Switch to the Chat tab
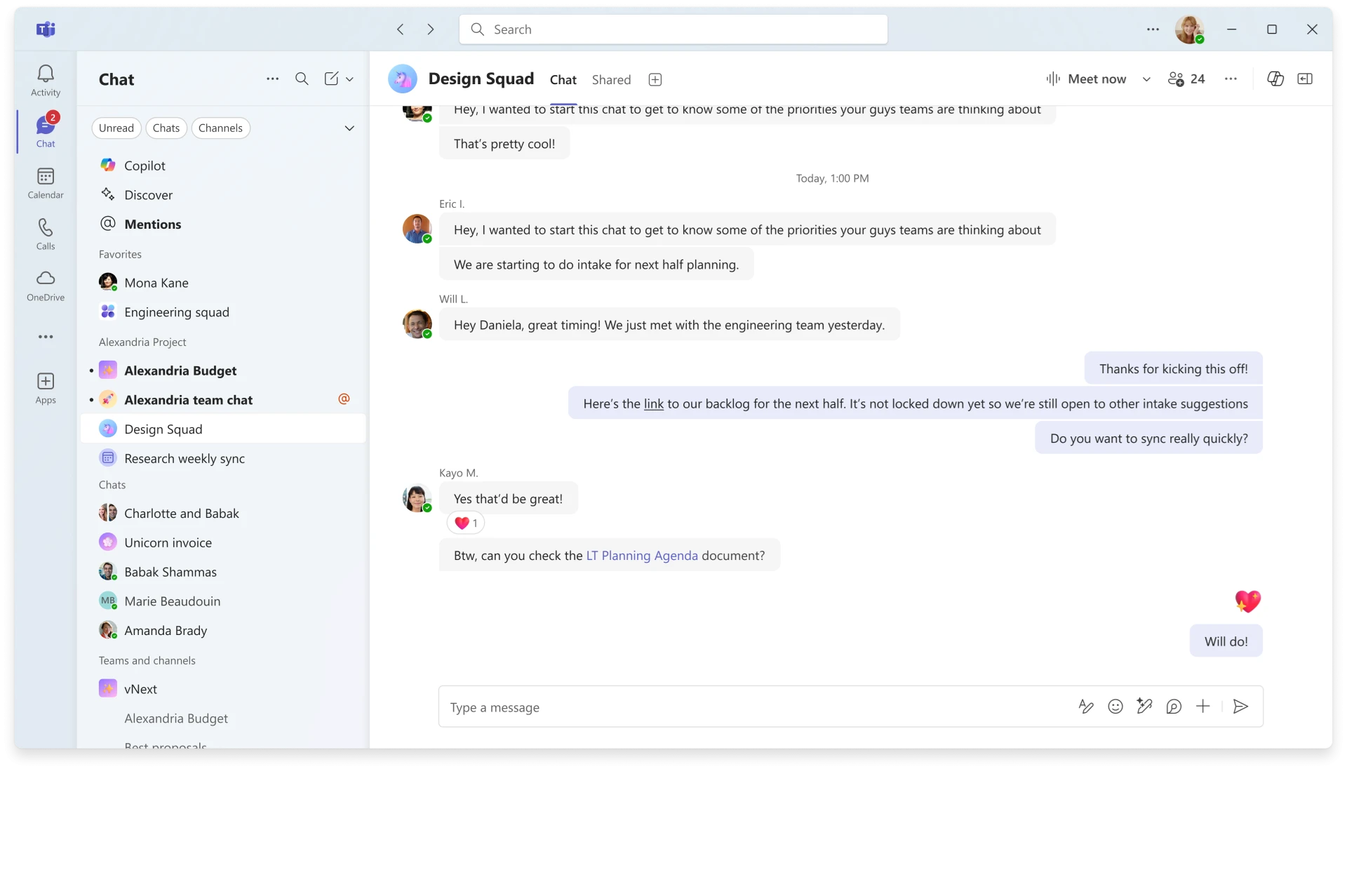 563,79
